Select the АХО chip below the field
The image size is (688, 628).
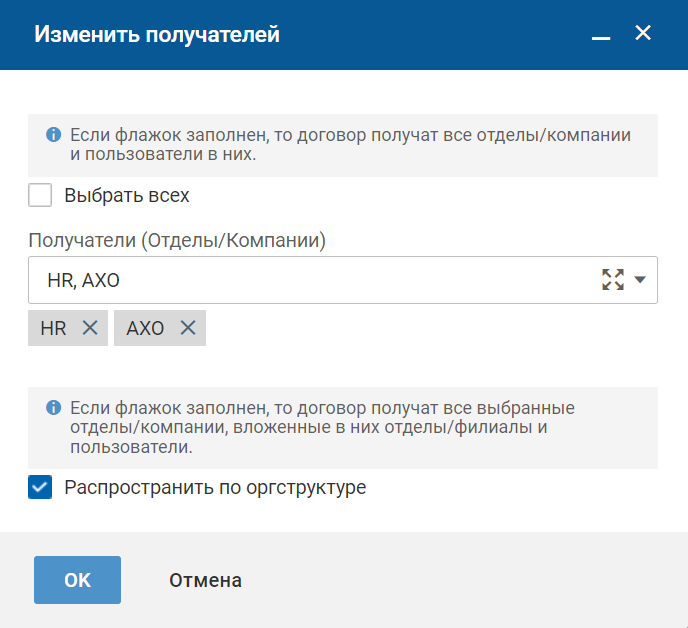point(145,328)
